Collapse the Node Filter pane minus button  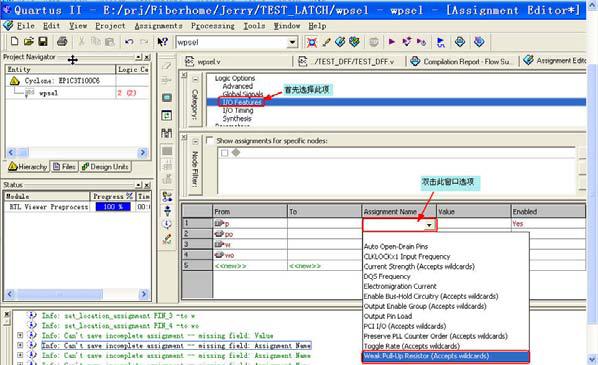pos(195,142)
